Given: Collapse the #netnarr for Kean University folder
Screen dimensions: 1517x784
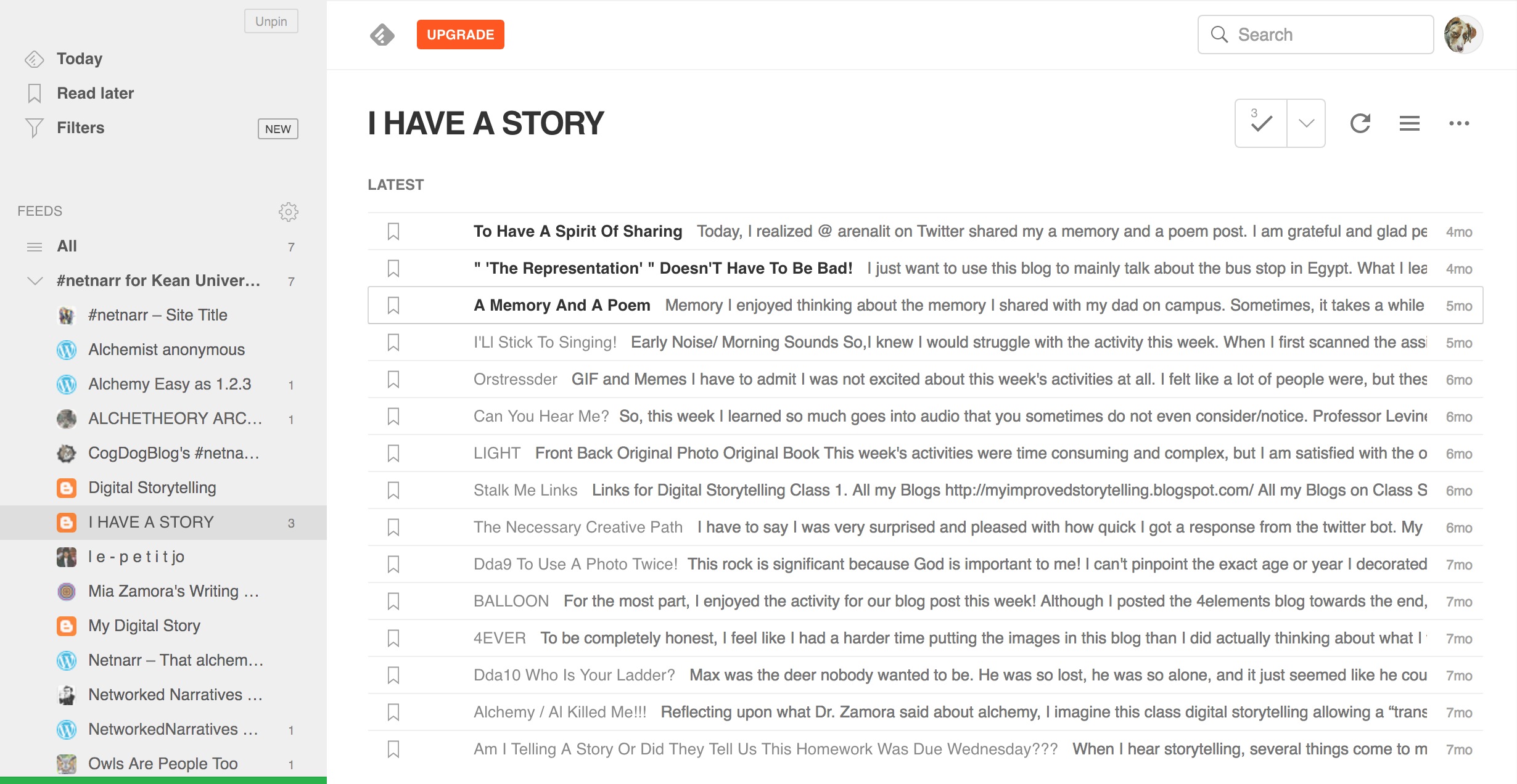Looking at the screenshot, I should tap(35, 280).
